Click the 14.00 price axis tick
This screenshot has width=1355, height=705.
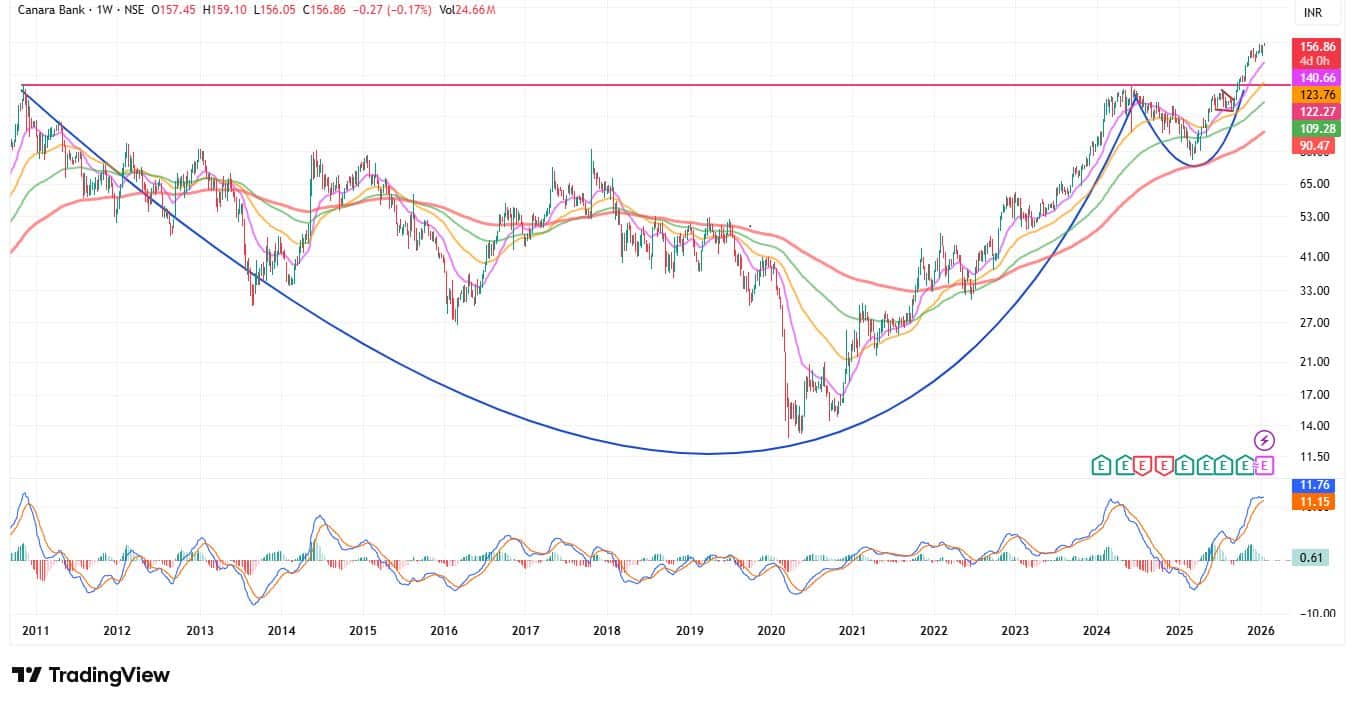point(1314,426)
